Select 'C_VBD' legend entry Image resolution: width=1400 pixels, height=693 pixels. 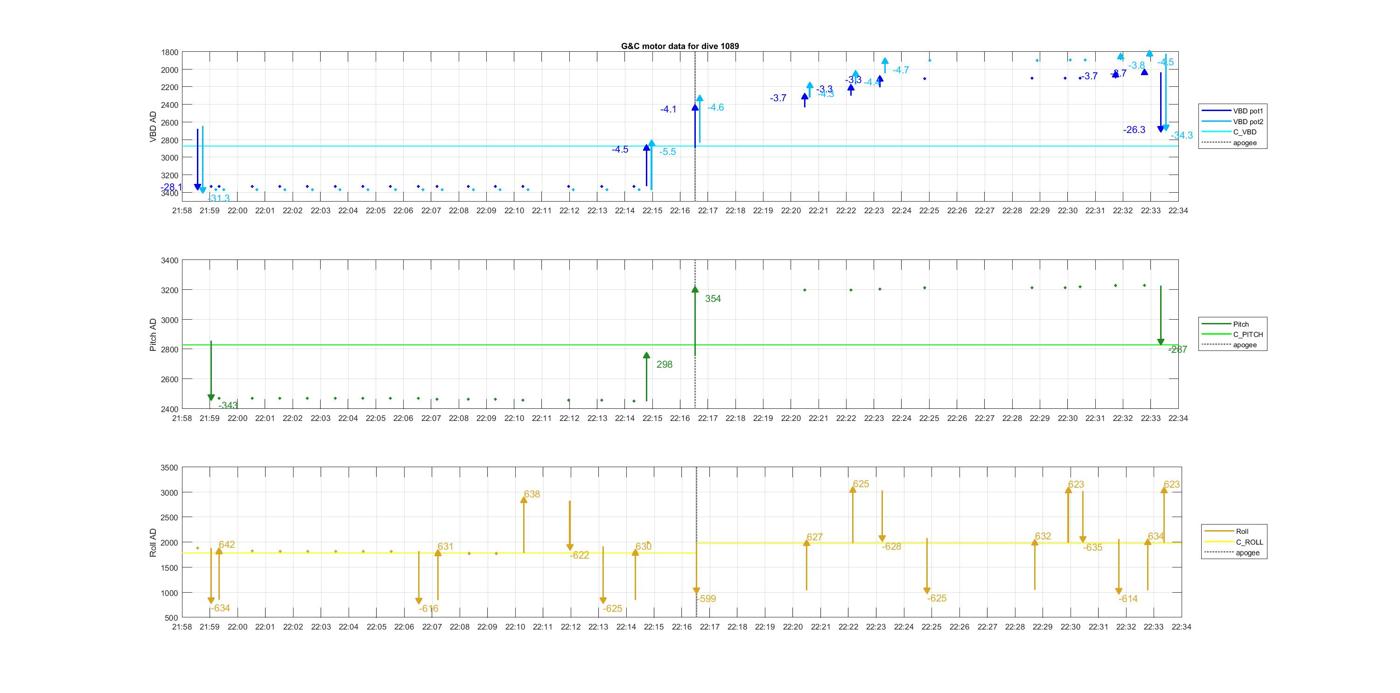coord(1244,132)
